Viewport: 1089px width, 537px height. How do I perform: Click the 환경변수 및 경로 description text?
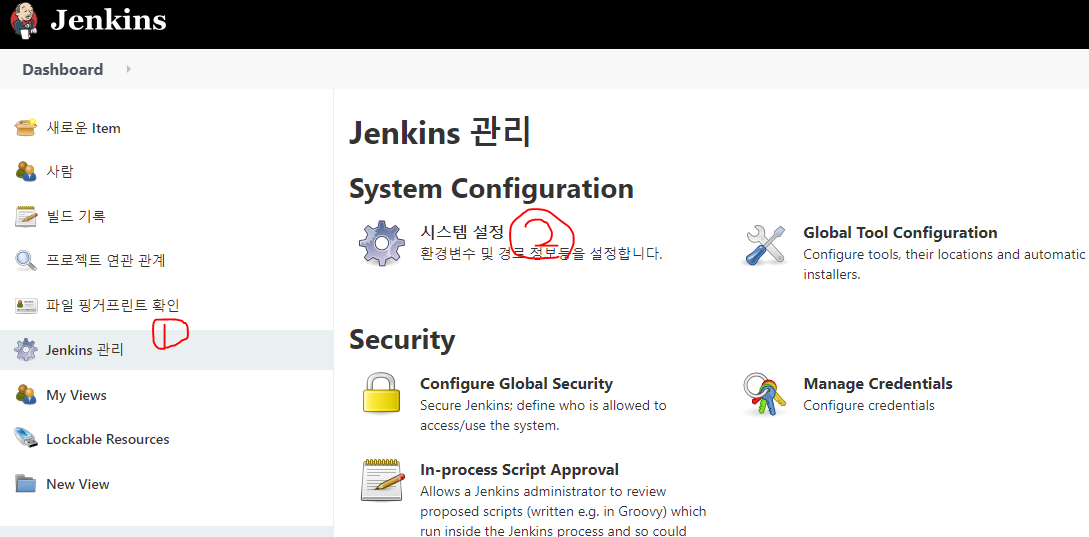click(541, 254)
